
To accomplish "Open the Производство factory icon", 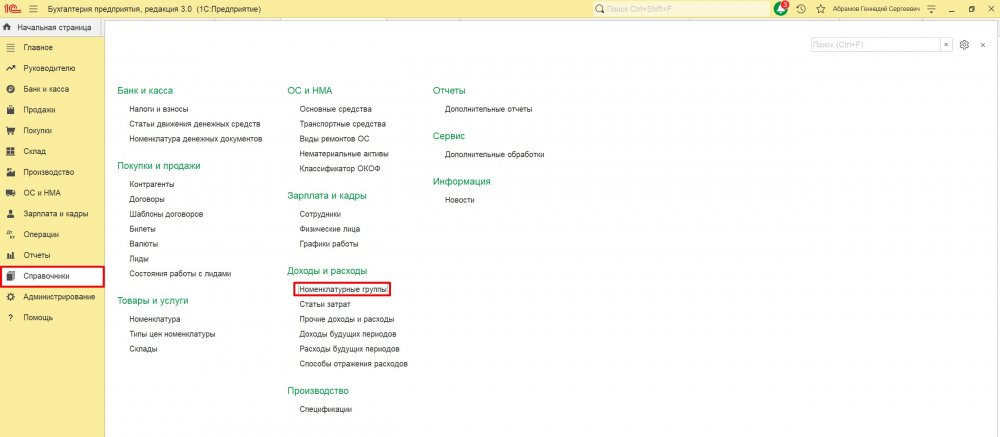I will point(10,172).
